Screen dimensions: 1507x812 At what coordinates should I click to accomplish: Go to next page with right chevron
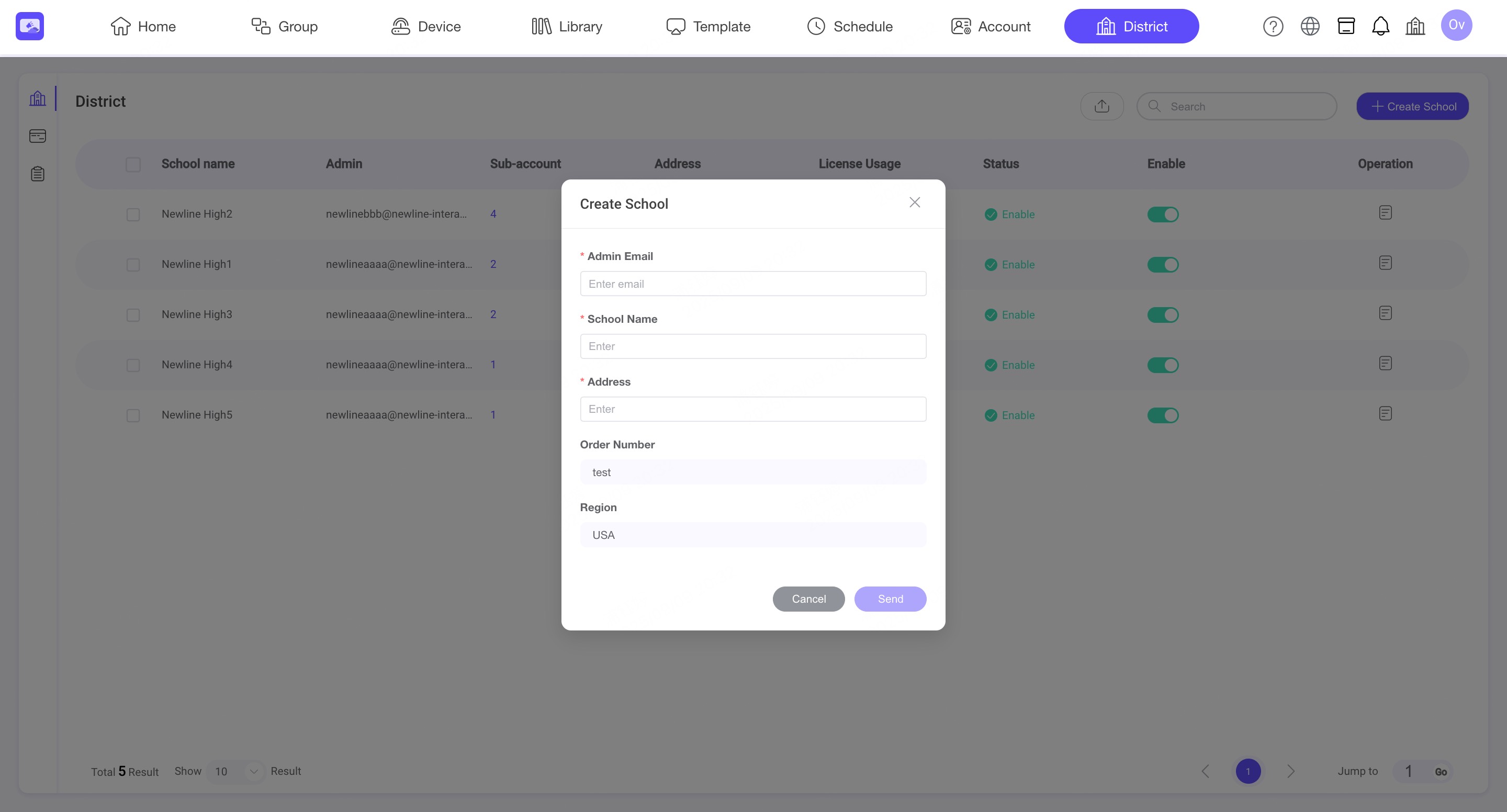click(x=1290, y=771)
